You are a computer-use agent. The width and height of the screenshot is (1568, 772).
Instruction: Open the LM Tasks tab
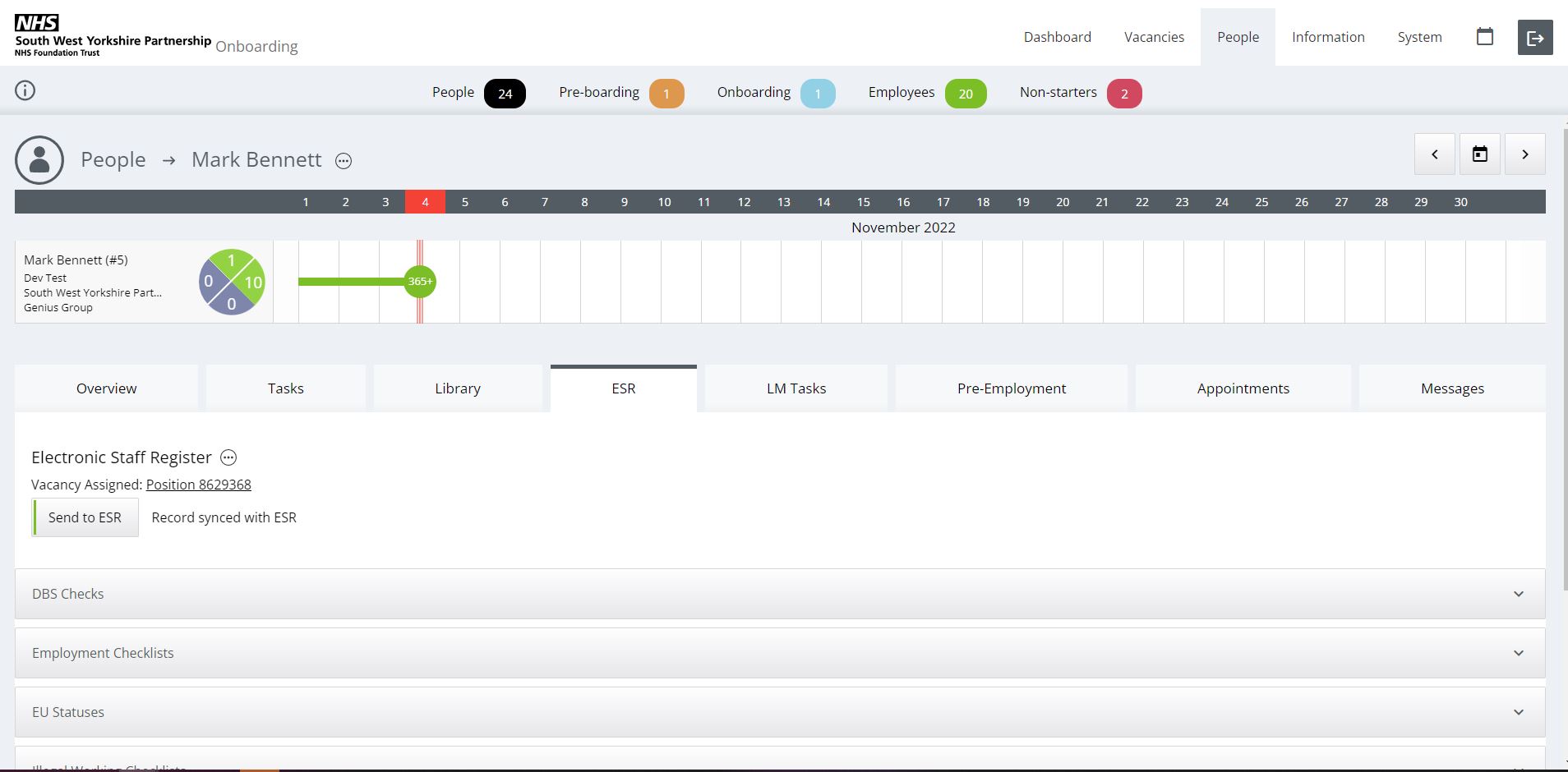(x=796, y=388)
